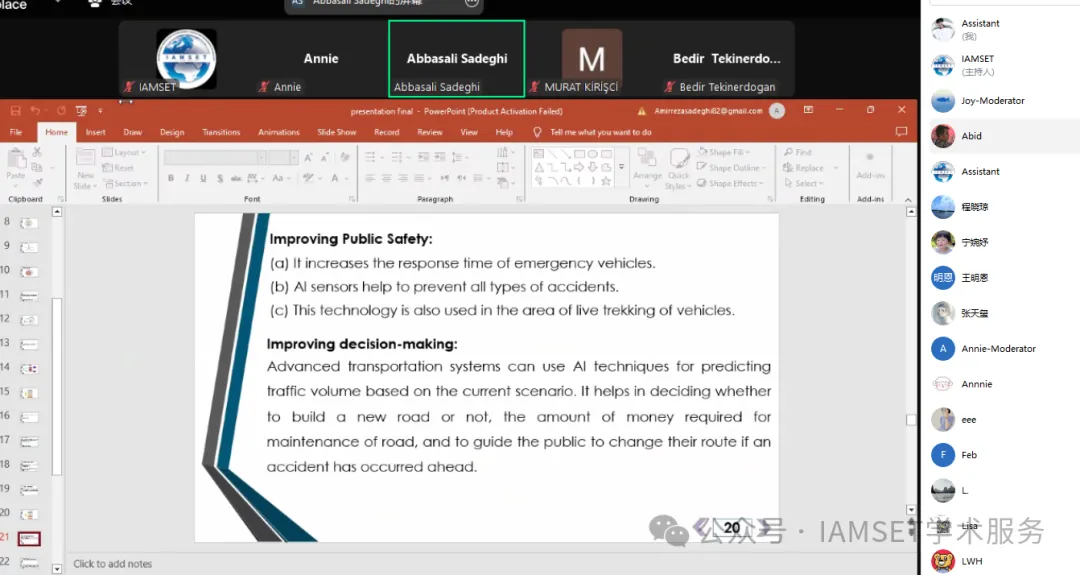Open the Comments speech bubble icon
Image resolution: width=1080 pixels, height=575 pixels.
(901, 132)
